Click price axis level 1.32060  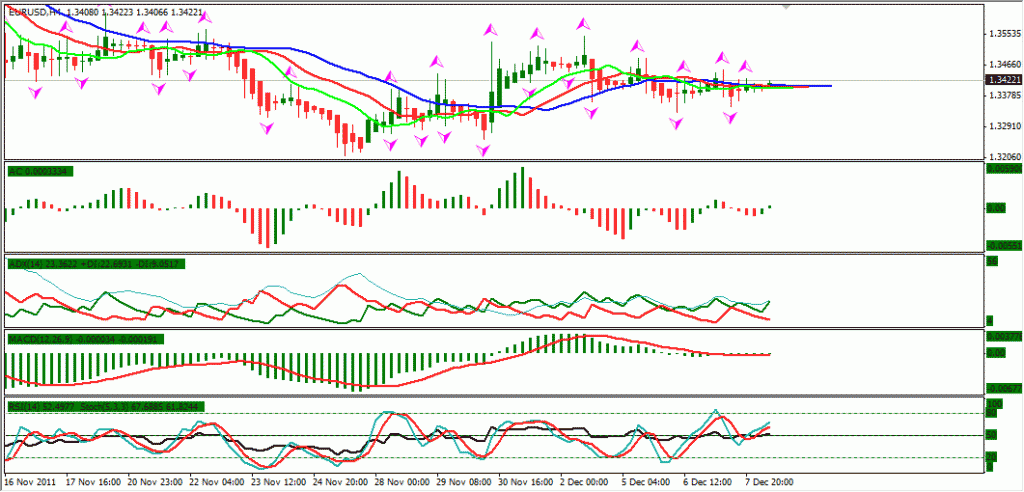[x=1003, y=157]
